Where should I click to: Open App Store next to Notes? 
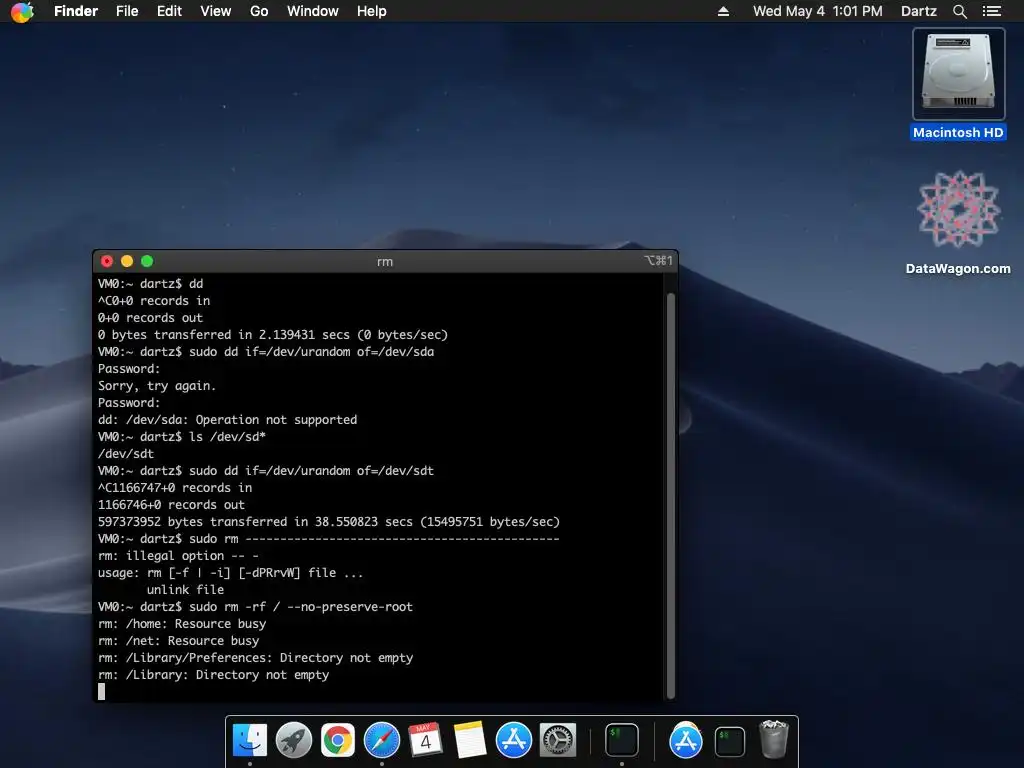(x=514, y=741)
